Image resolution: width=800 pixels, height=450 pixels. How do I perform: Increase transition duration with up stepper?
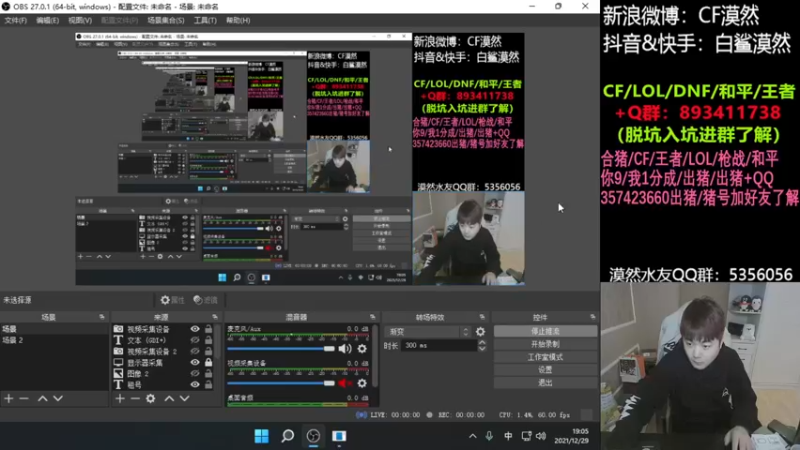[x=482, y=342]
